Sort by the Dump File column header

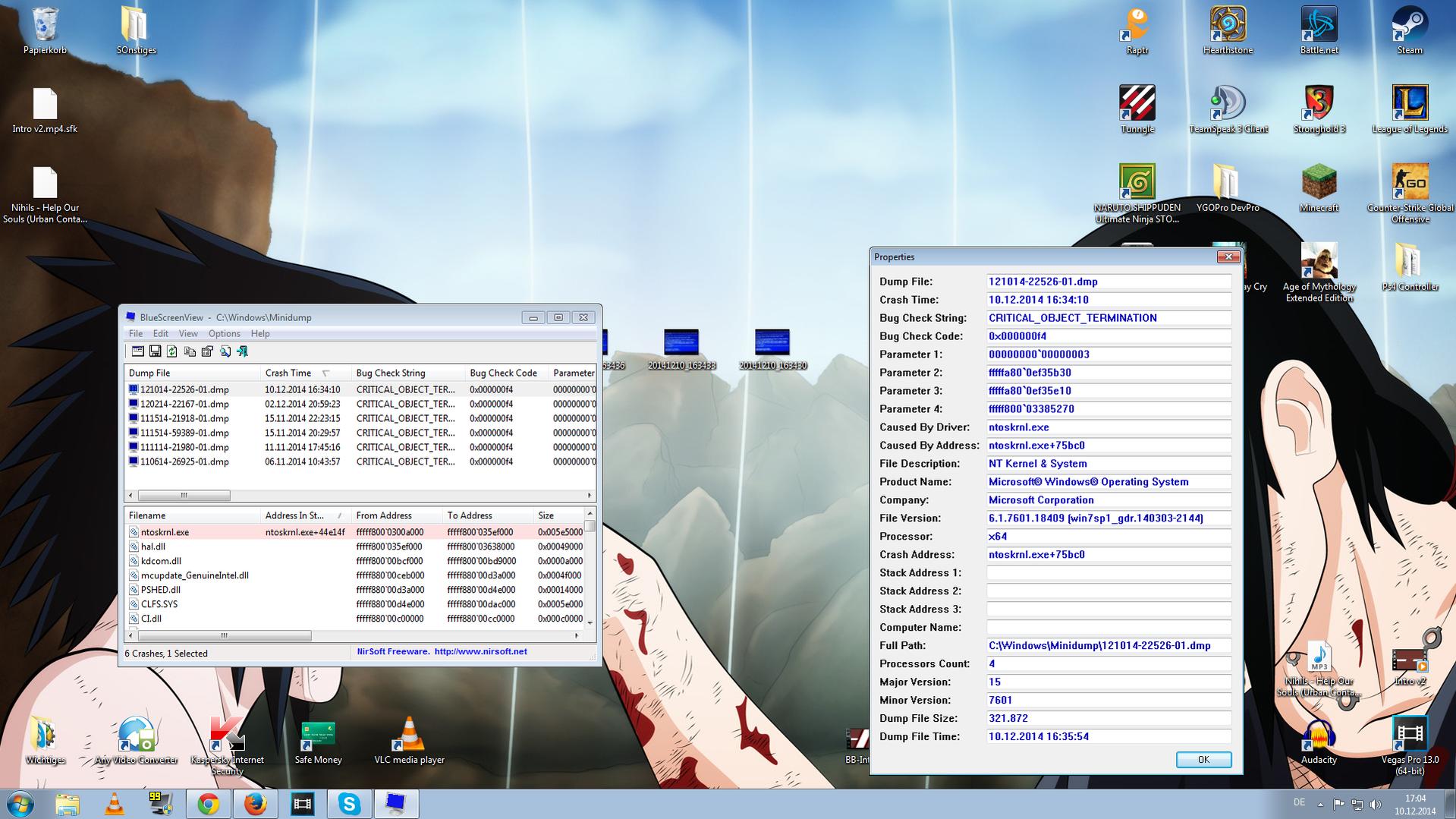click(x=193, y=373)
